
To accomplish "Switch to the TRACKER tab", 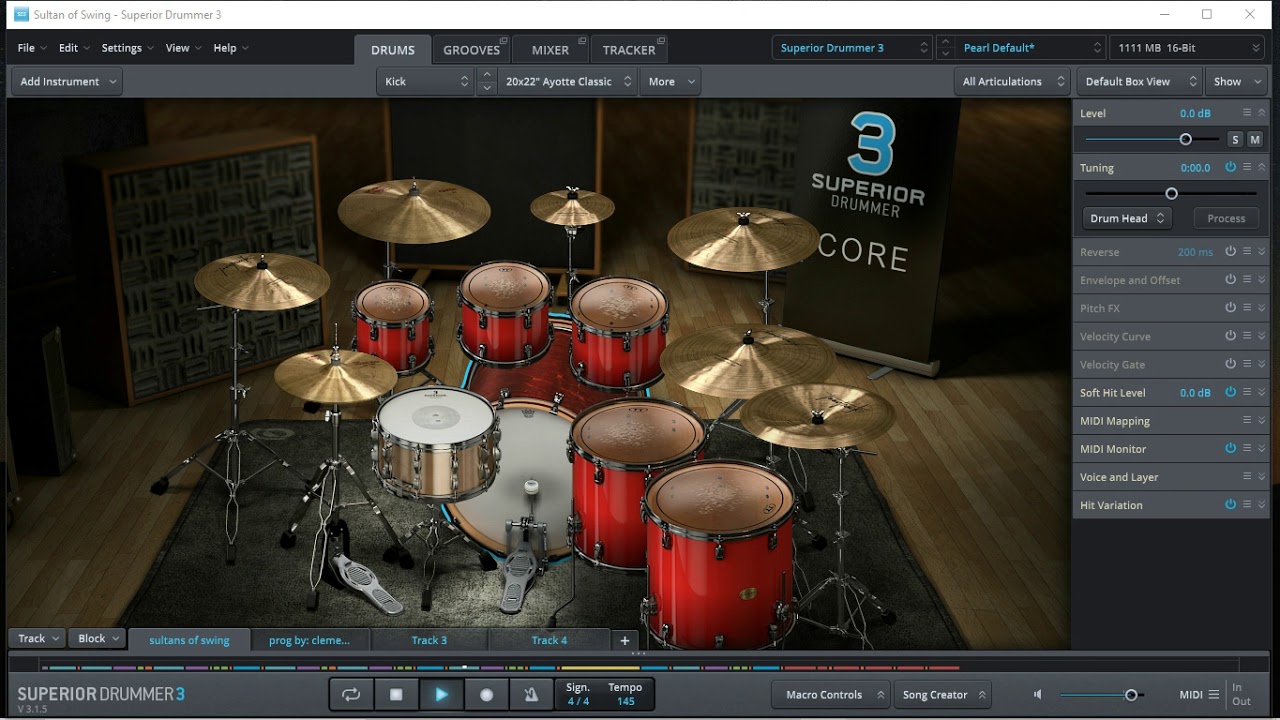I will click(629, 50).
